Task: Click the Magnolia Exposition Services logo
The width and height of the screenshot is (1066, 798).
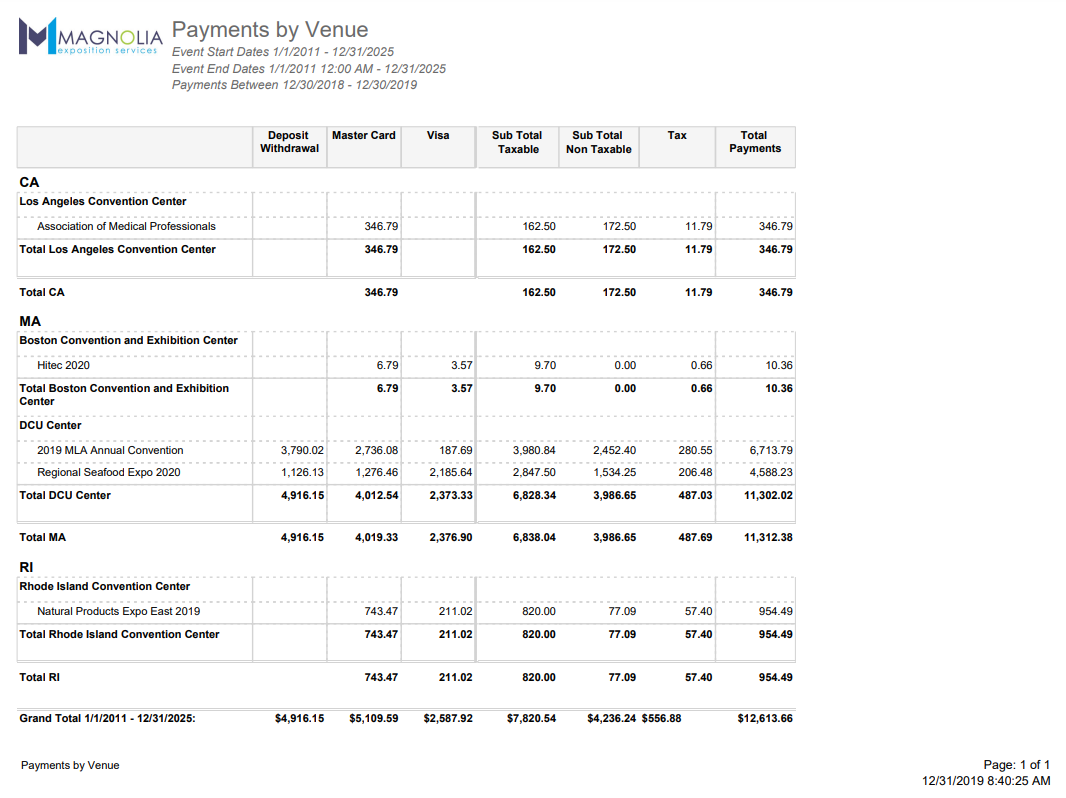Action: [x=90, y=36]
